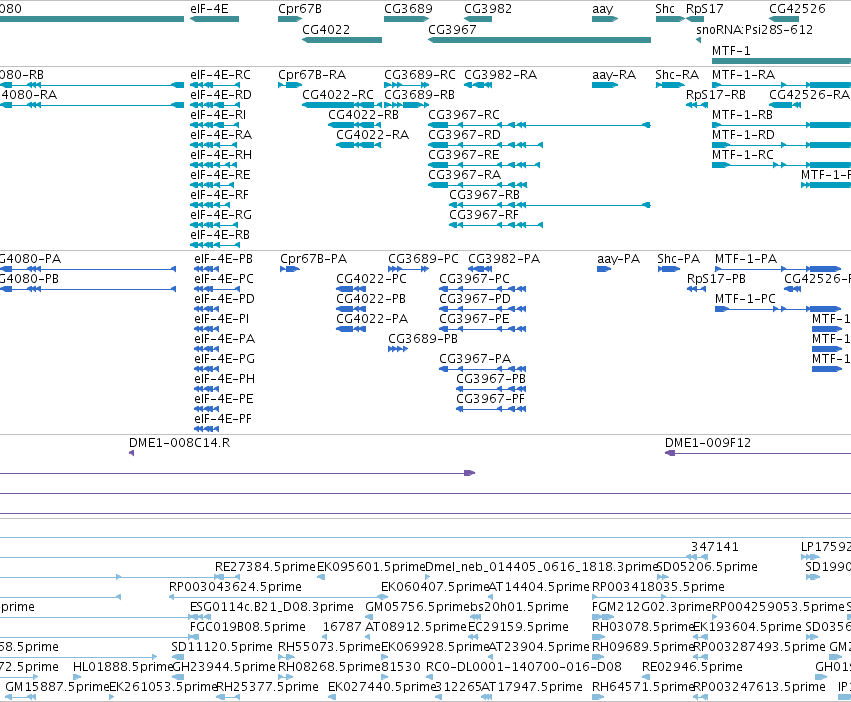
Task: Click EST FGC019B08.5prime
Action: pos(247,627)
